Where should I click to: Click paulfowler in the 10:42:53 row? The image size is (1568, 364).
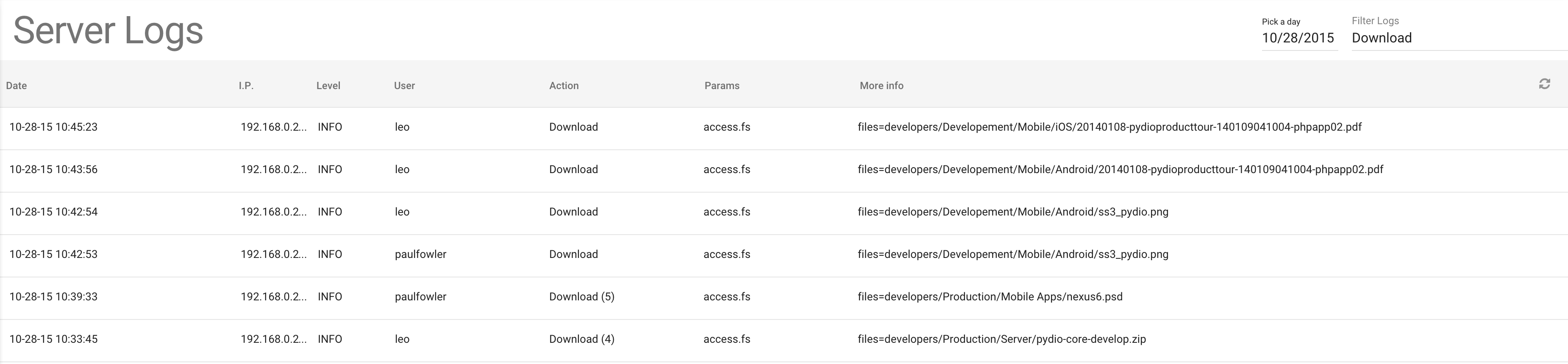tap(421, 254)
